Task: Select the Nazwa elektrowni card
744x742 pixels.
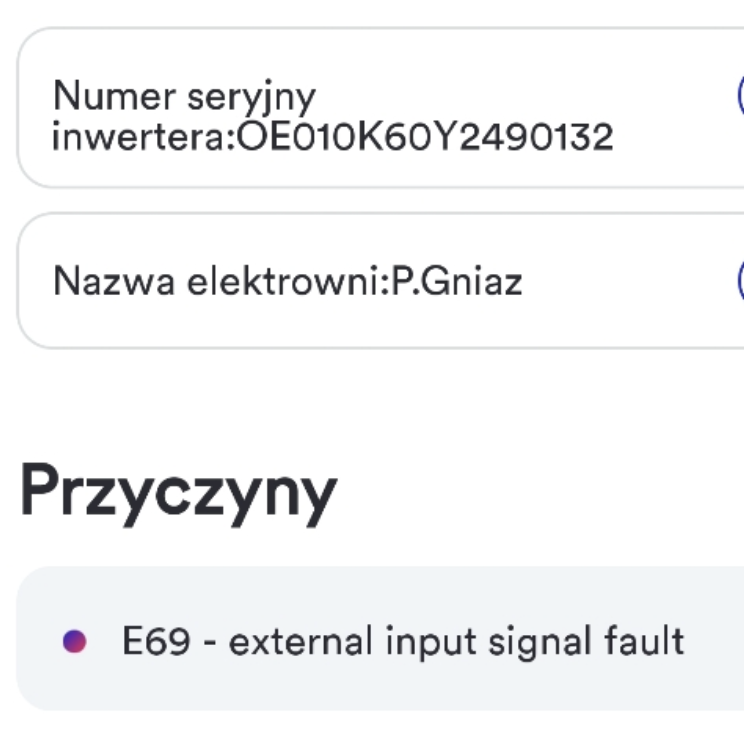Action: pos(380,281)
